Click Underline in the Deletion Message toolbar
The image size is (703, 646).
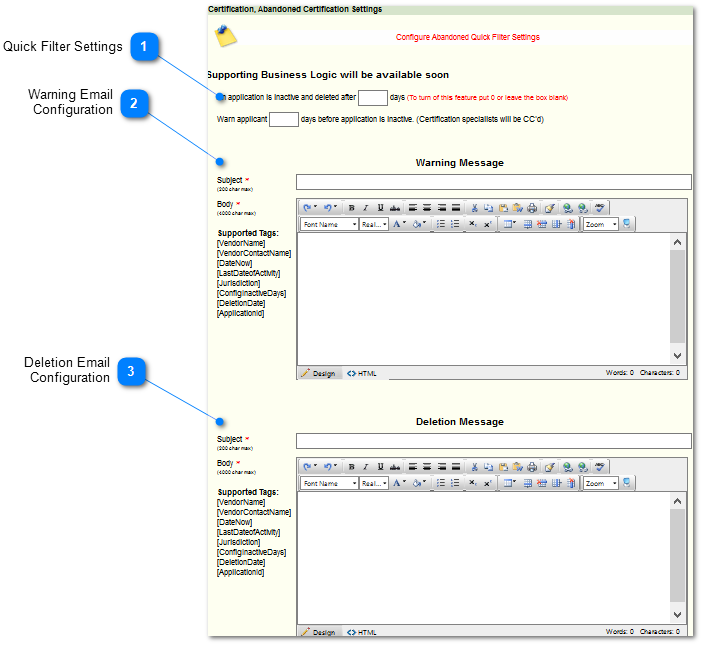tap(380, 467)
